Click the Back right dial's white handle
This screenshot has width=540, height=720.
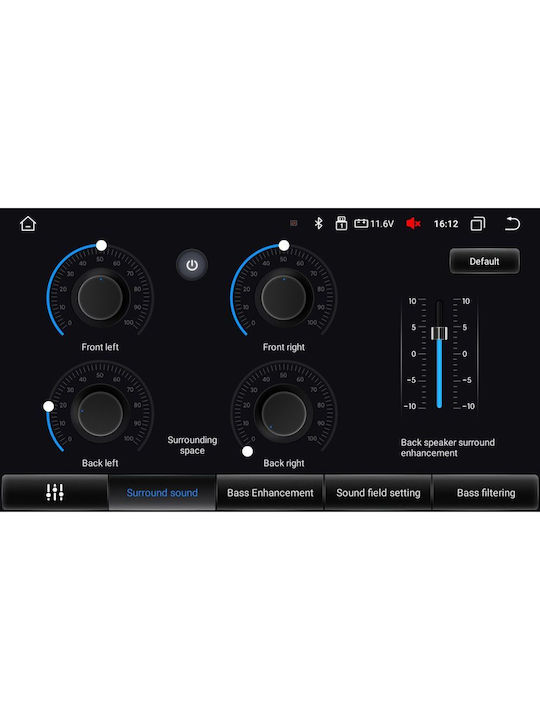[247, 451]
